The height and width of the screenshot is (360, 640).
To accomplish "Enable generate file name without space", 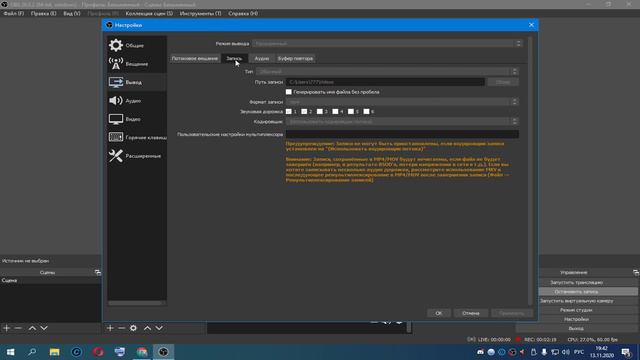I will 289,92.
